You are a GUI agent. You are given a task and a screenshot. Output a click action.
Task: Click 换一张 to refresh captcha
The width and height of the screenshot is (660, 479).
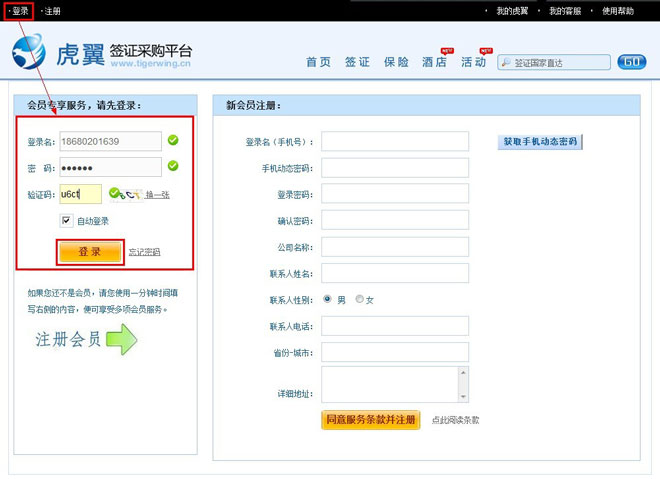[x=157, y=194]
